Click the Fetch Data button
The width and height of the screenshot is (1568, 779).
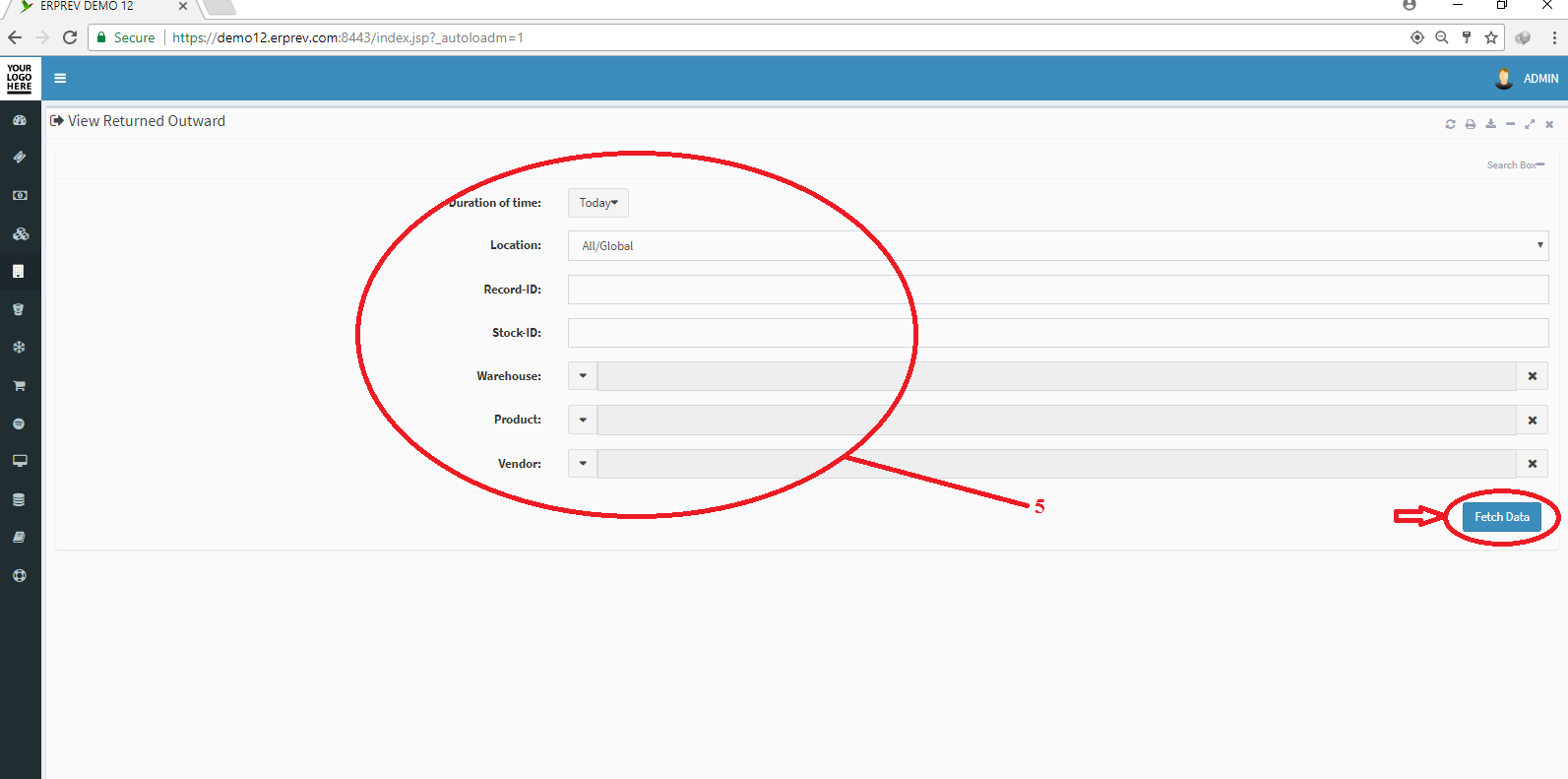point(1502,517)
